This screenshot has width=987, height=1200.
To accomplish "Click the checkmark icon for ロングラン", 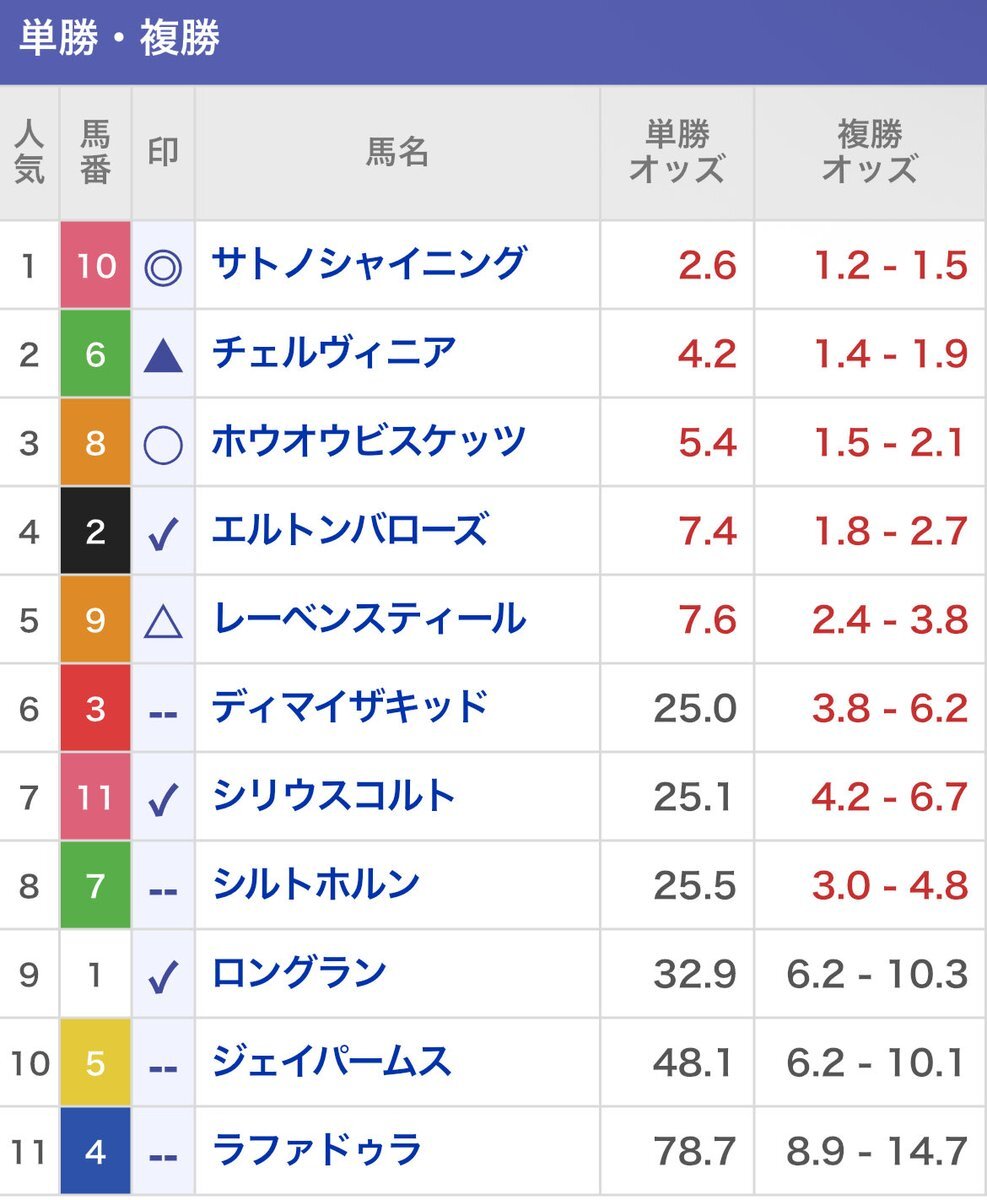I will pos(163,976).
